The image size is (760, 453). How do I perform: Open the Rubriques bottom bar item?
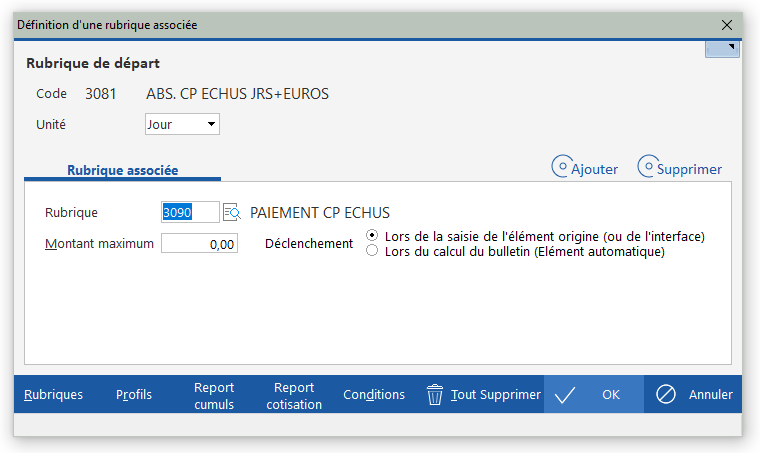(x=53, y=394)
